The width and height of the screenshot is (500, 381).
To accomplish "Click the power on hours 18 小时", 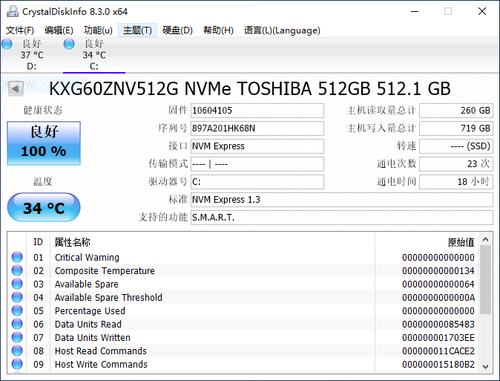I will (x=456, y=182).
